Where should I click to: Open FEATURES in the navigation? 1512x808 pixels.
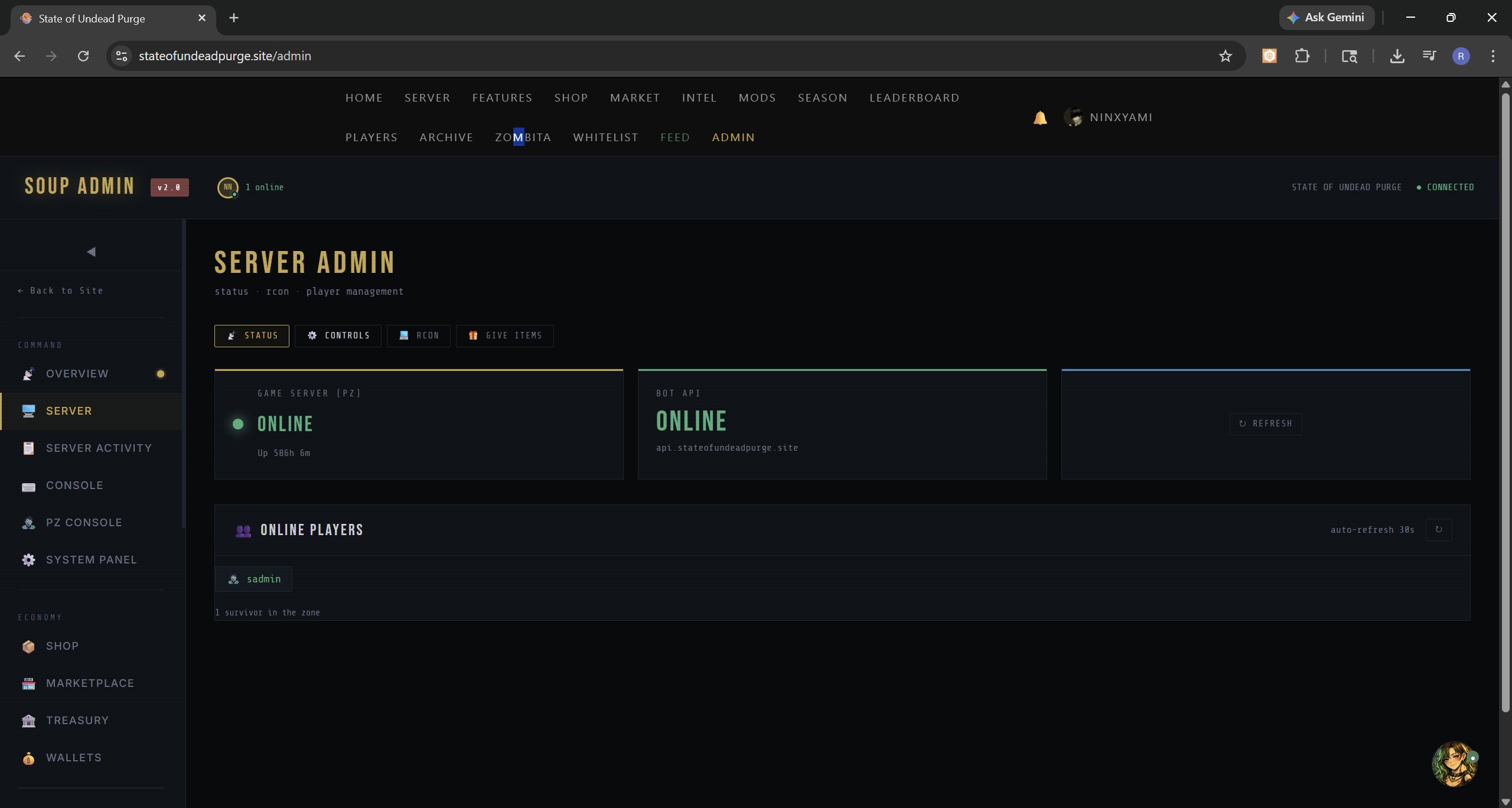tap(502, 98)
